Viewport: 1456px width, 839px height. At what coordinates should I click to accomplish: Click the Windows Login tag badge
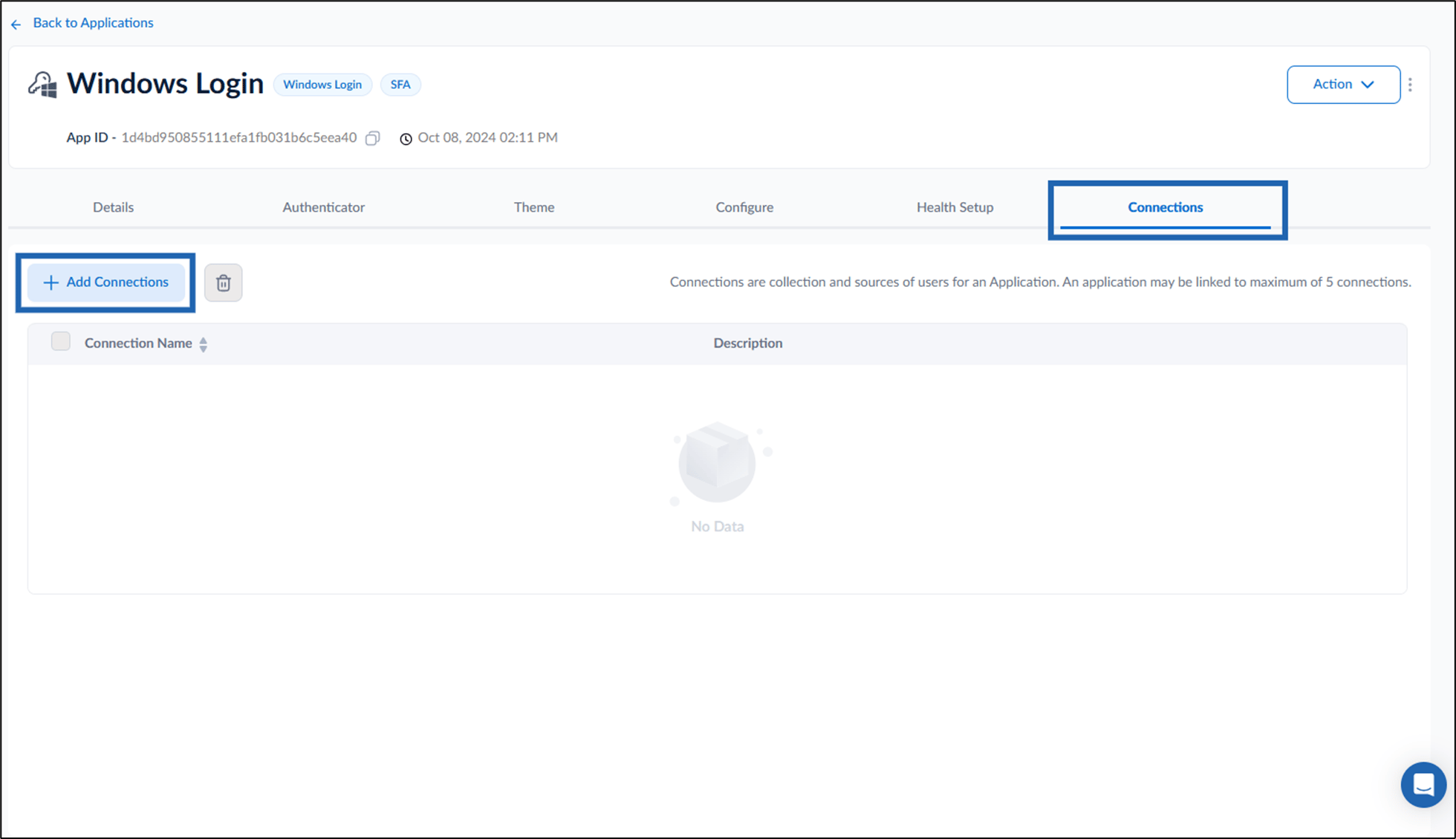point(322,85)
